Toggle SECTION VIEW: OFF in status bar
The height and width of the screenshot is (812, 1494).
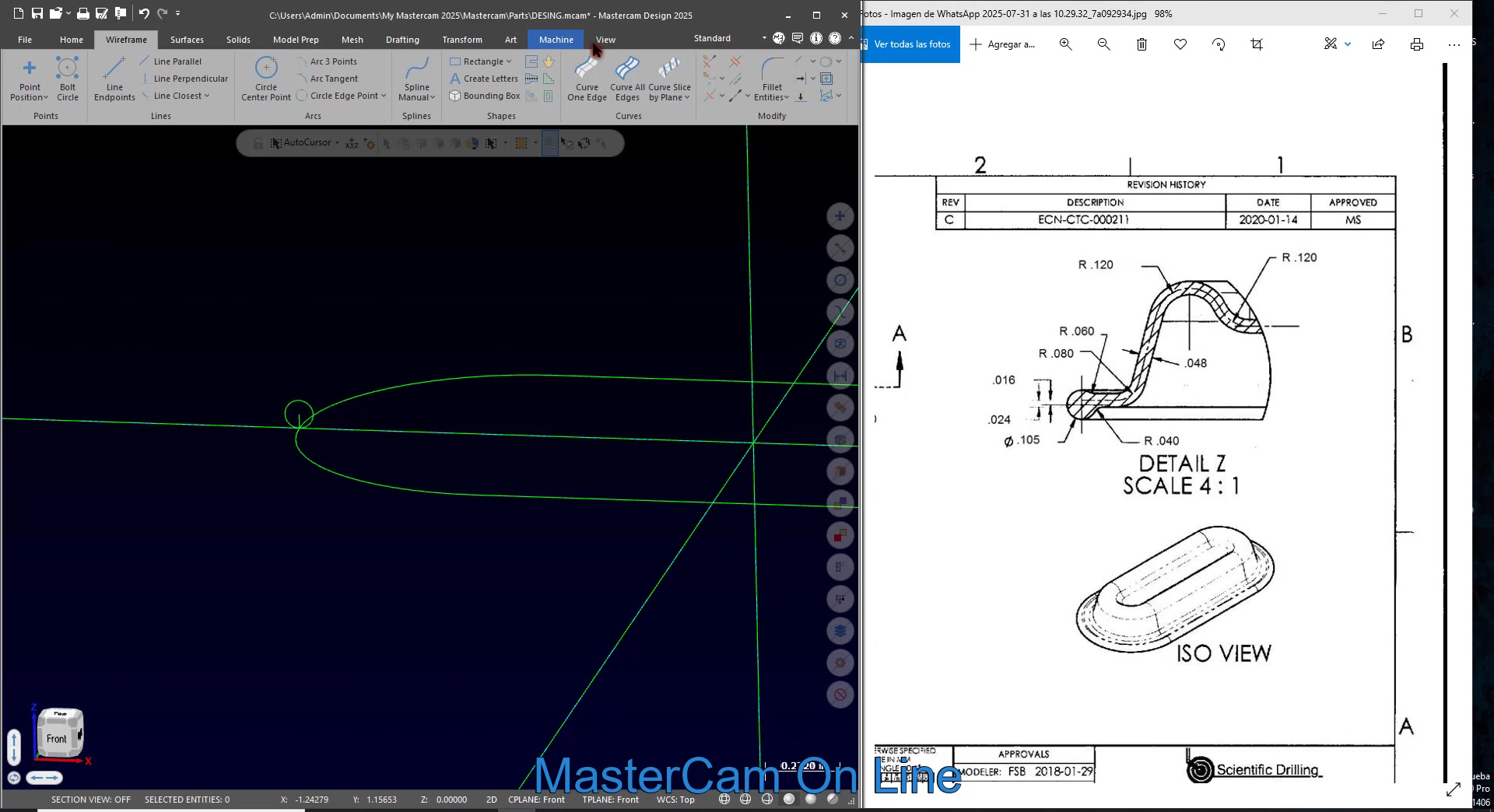[91, 800]
